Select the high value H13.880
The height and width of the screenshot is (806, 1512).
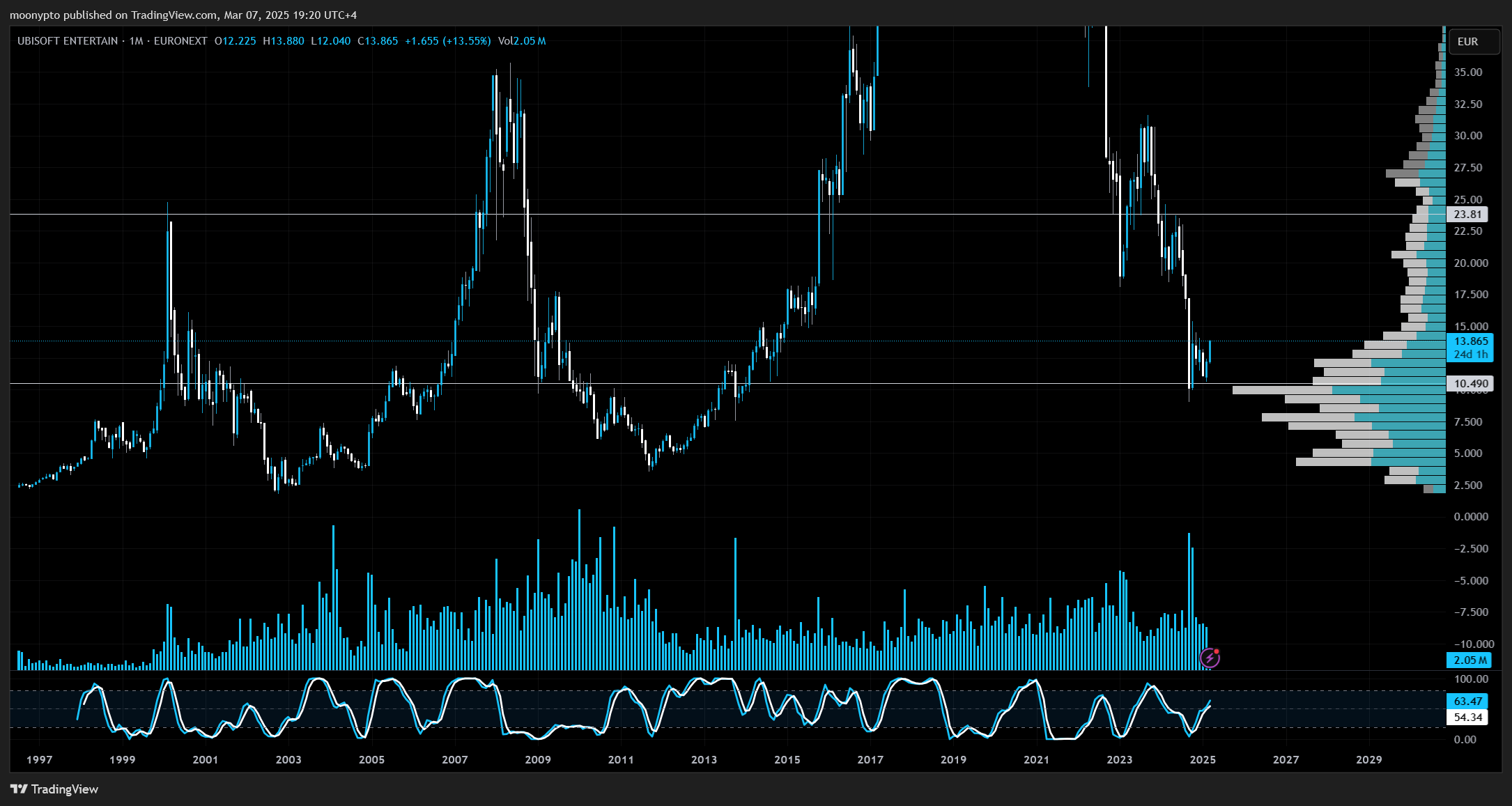[284, 41]
